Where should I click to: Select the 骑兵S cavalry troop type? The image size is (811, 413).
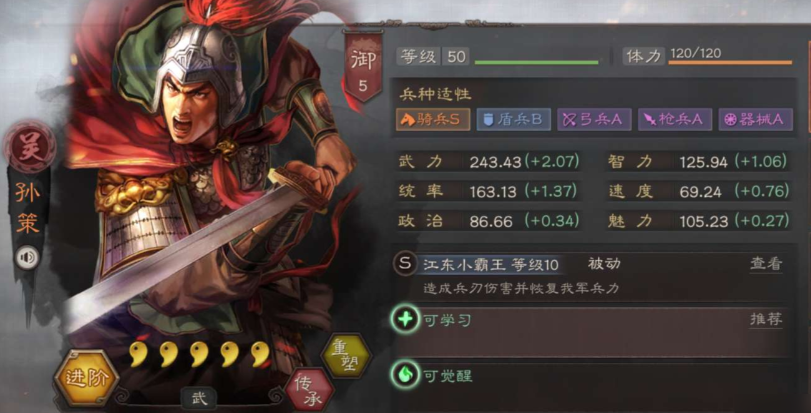(x=433, y=119)
